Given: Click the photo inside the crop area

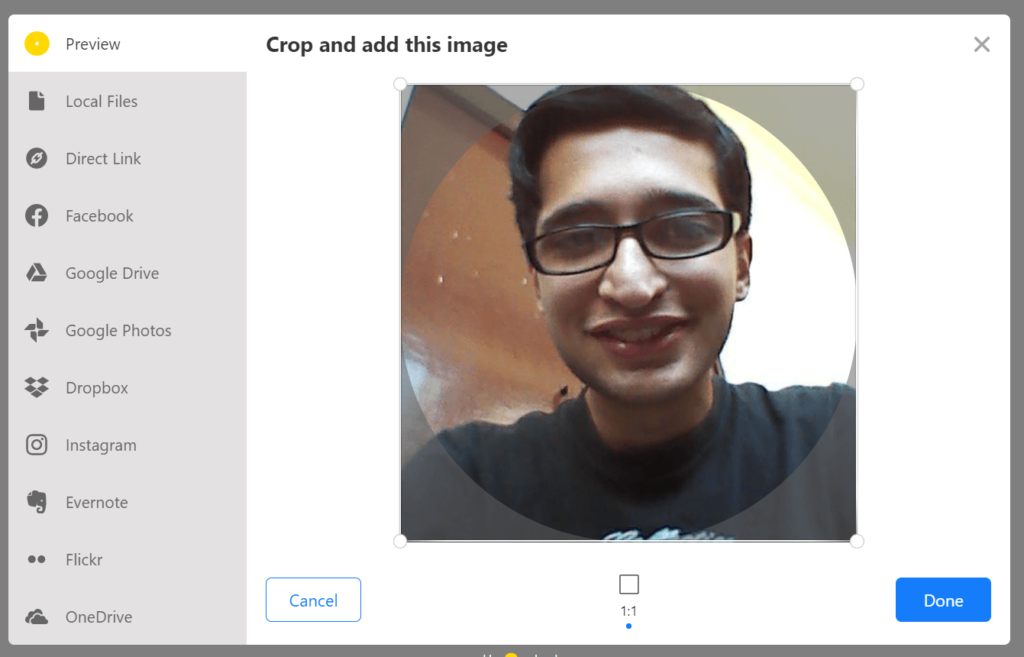Looking at the screenshot, I should click(628, 312).
